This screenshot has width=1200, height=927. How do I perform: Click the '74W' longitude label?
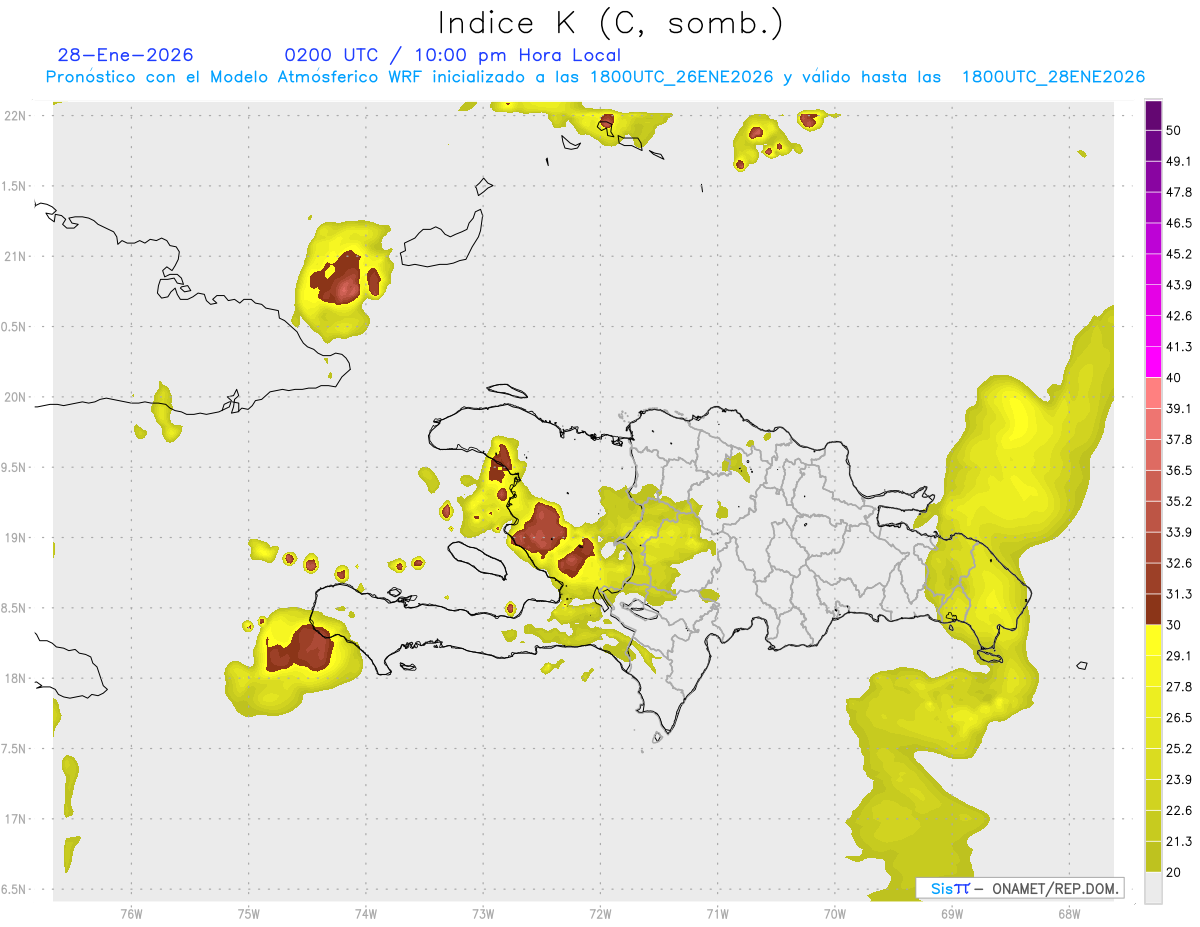tap(366, 914)
